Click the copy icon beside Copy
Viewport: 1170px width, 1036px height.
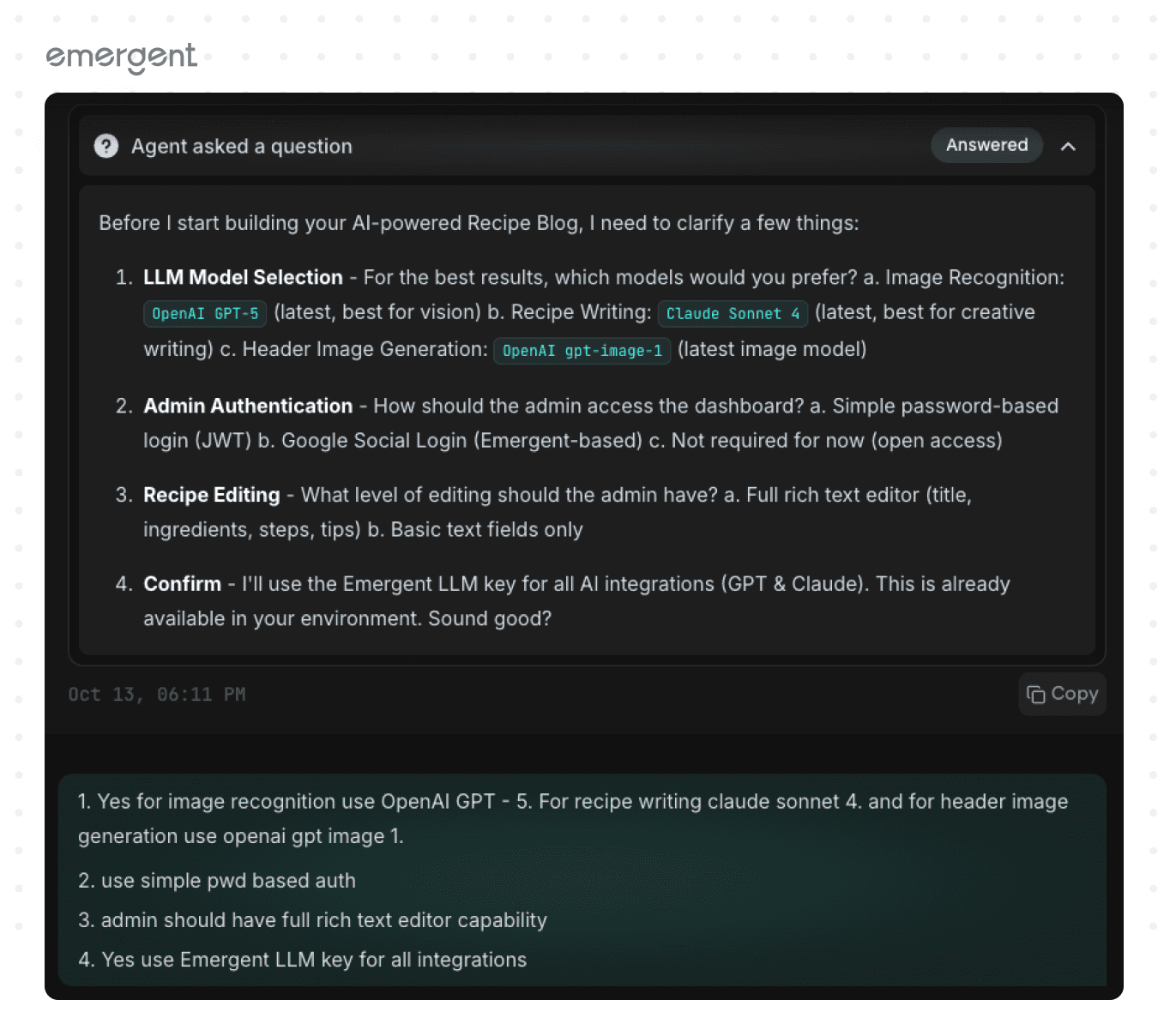point(1035,694)
